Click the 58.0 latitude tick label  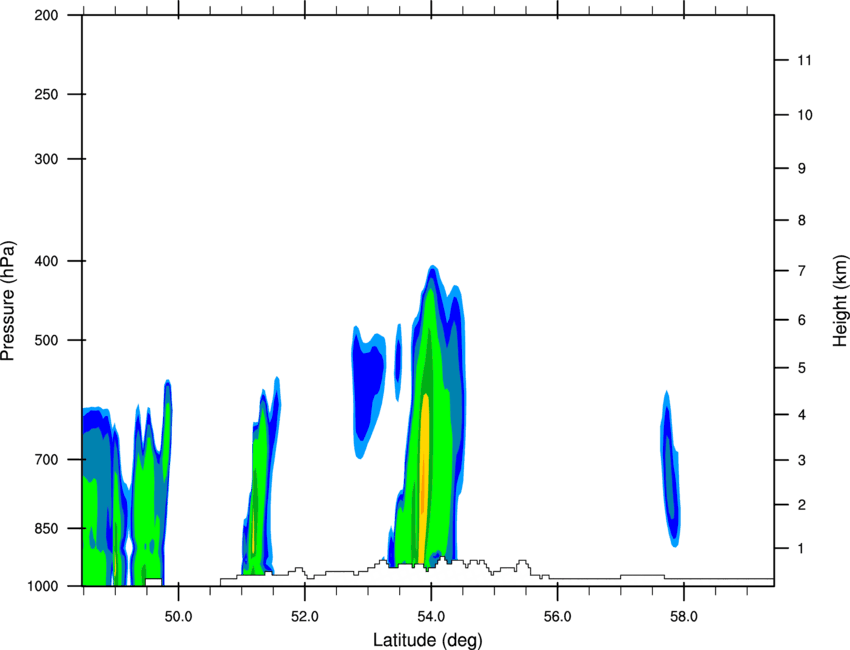coord(684,617)
